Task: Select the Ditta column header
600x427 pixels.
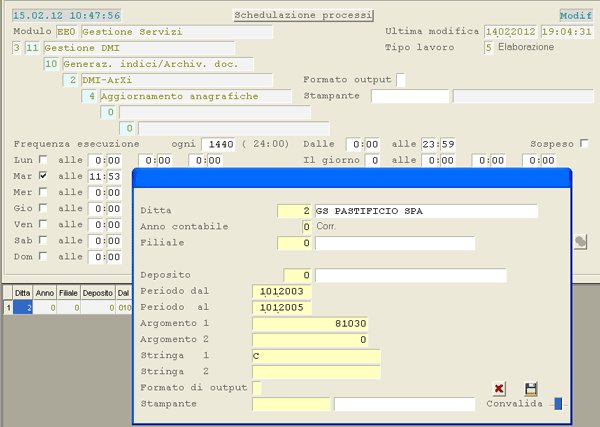Action: click(21, 292)
